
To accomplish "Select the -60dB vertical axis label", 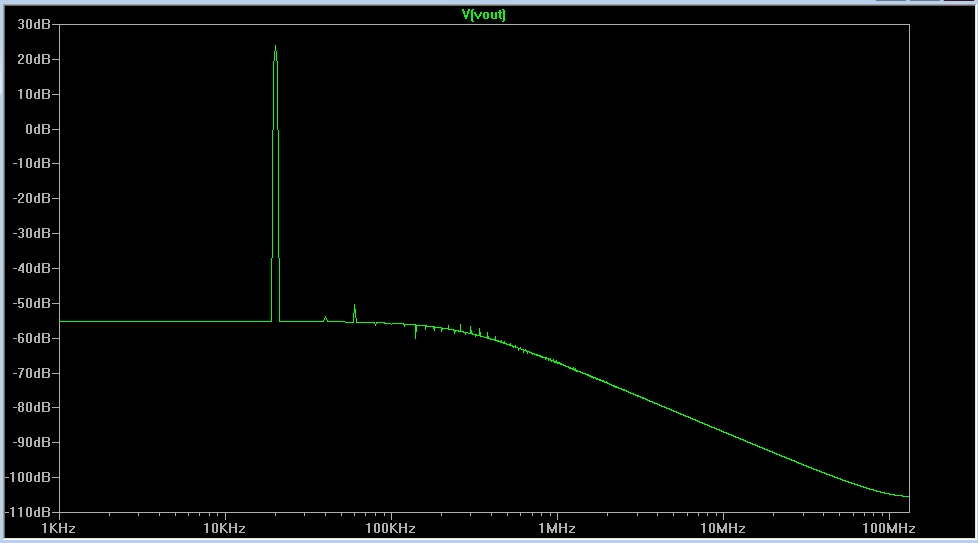I will (32, 338).
